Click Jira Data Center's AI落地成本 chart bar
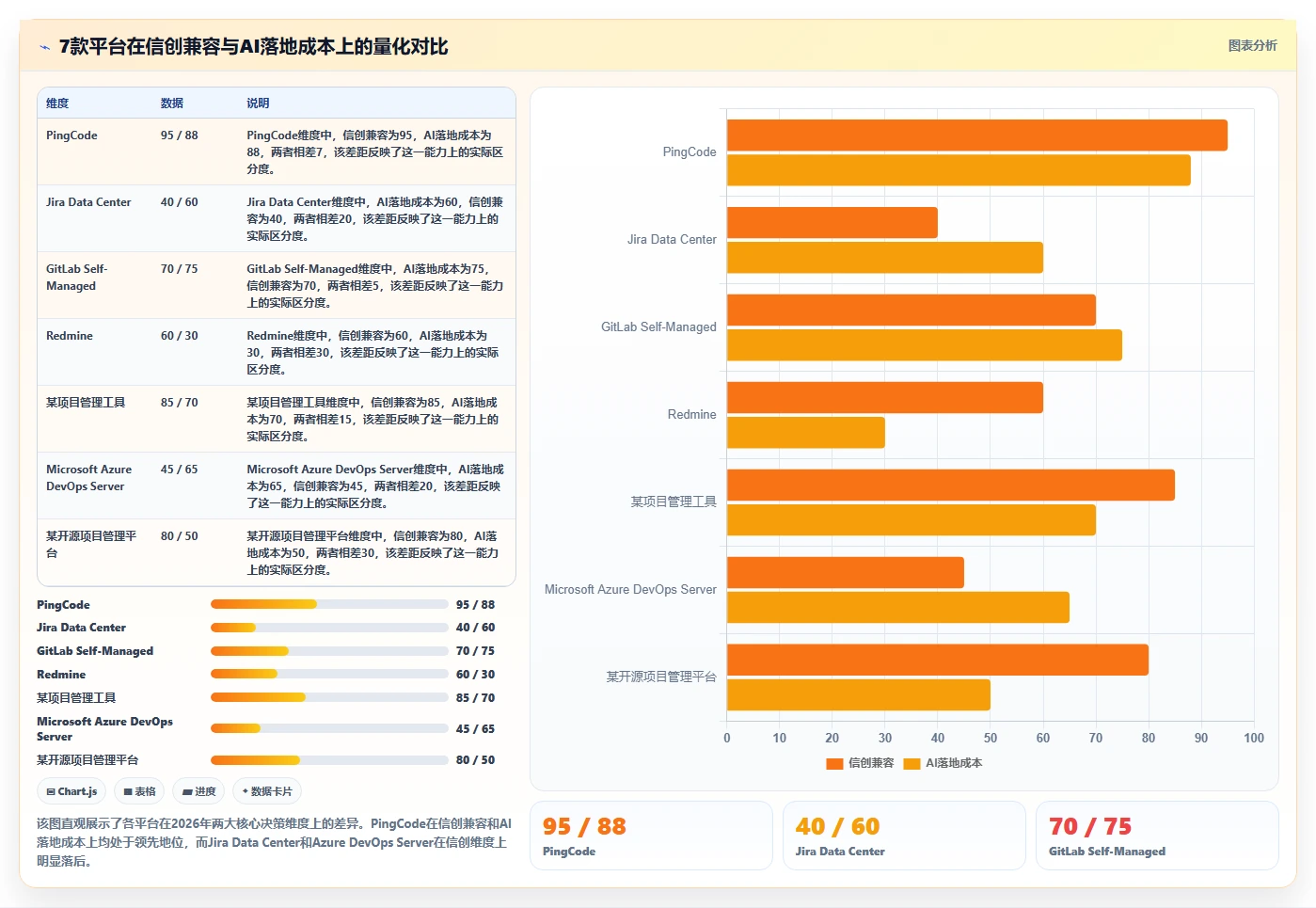 (885, 258)
